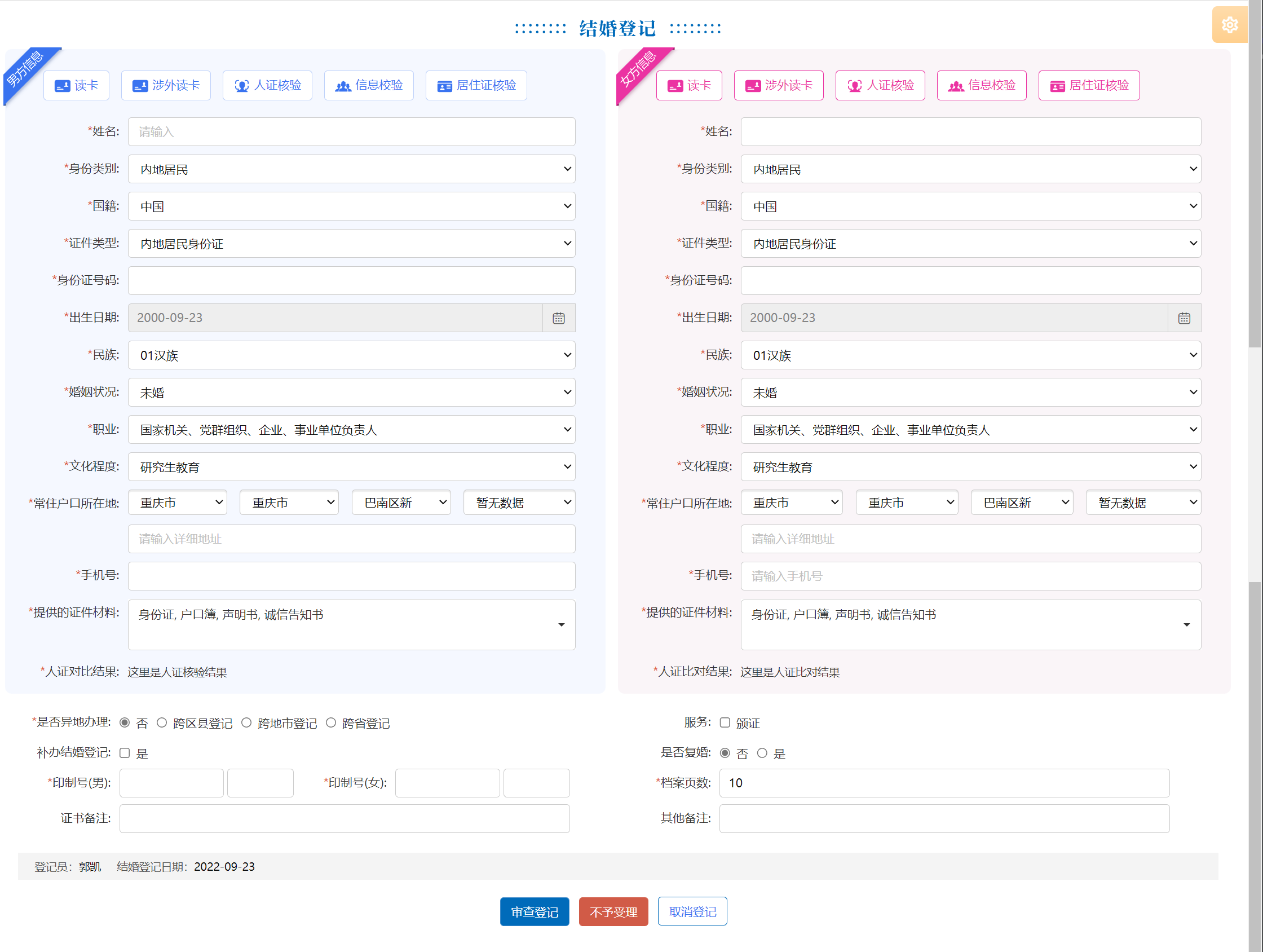The width and height of the screenshot is (1263, 952).
Task: Click the male side 信息校验 button
Action: pyautogui.click(x=369, y=86)
